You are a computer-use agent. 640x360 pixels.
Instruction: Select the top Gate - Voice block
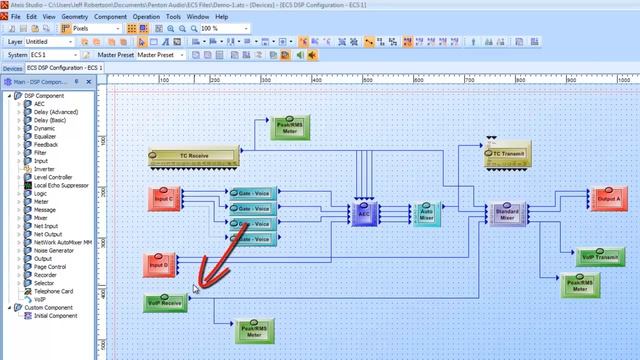253,193
